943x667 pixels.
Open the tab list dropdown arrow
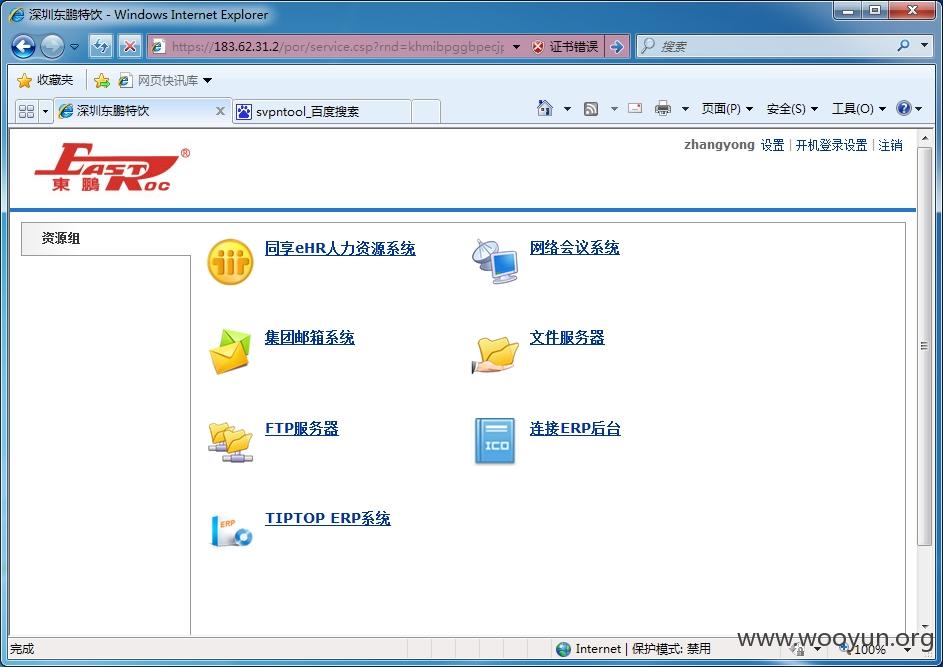pos(45,111)
